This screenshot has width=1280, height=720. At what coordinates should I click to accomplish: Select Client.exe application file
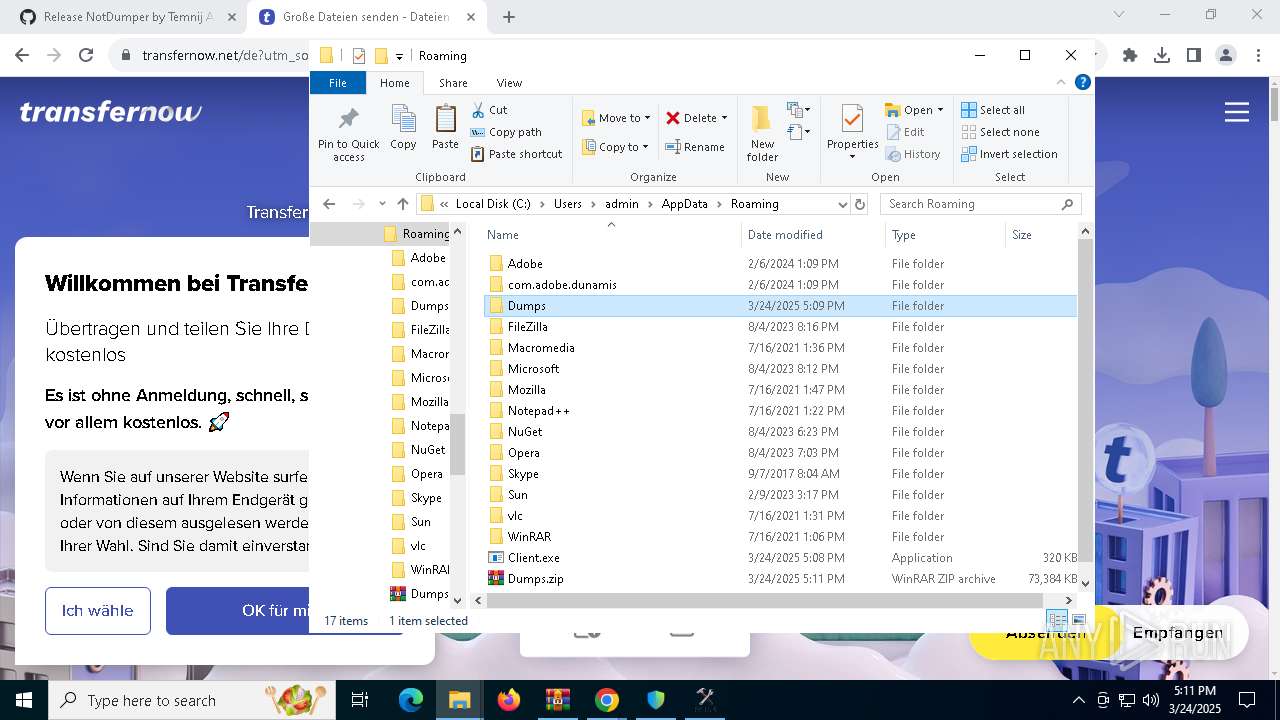(533, 558)
